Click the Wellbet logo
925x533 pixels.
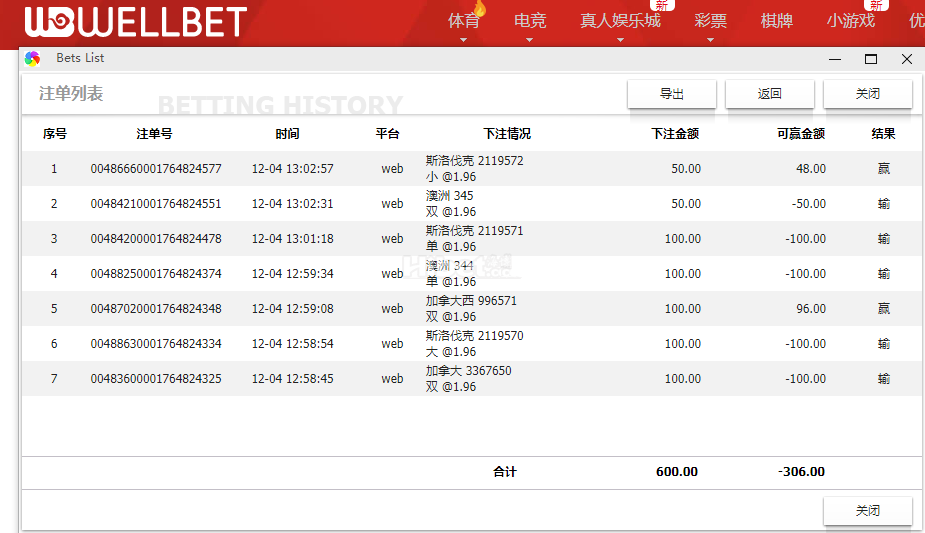[136, 22]
